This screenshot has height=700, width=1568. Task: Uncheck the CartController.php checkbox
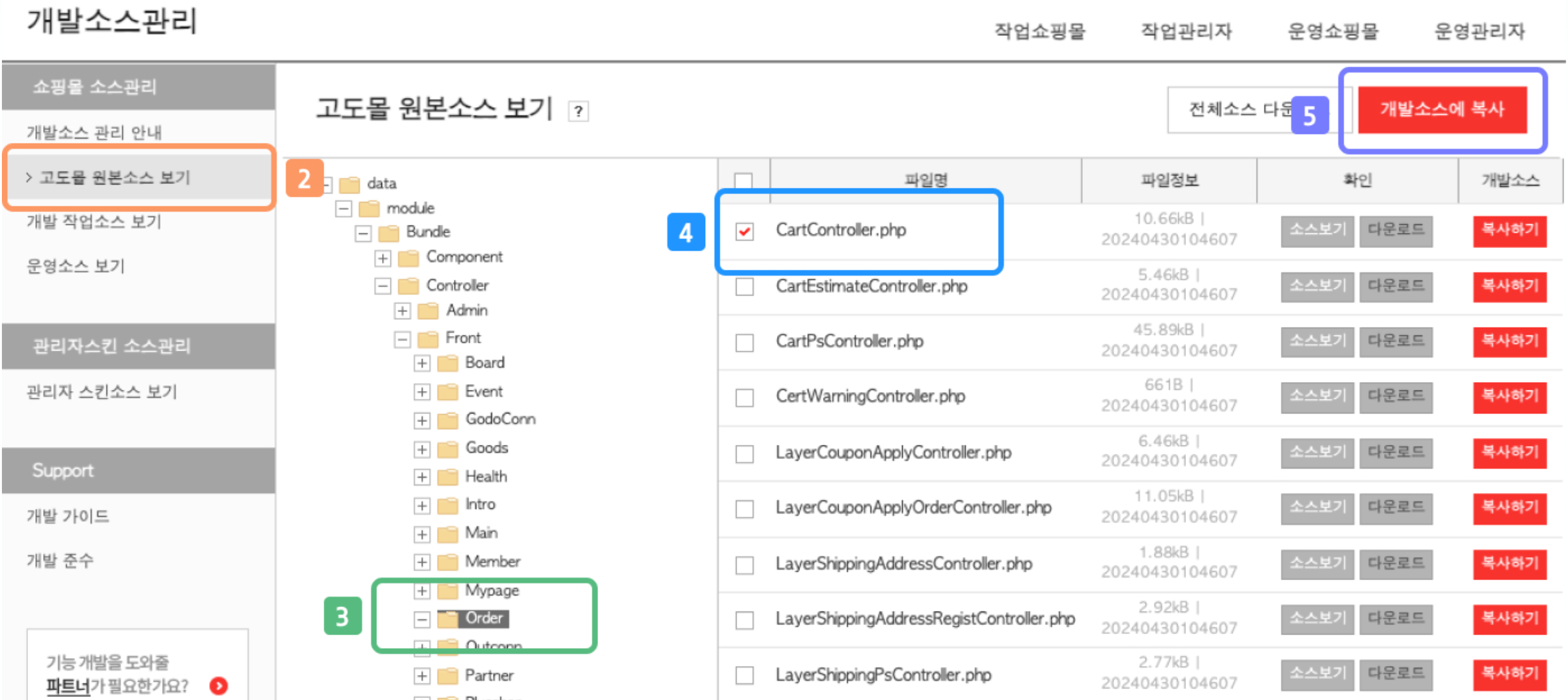click(744, 231)
